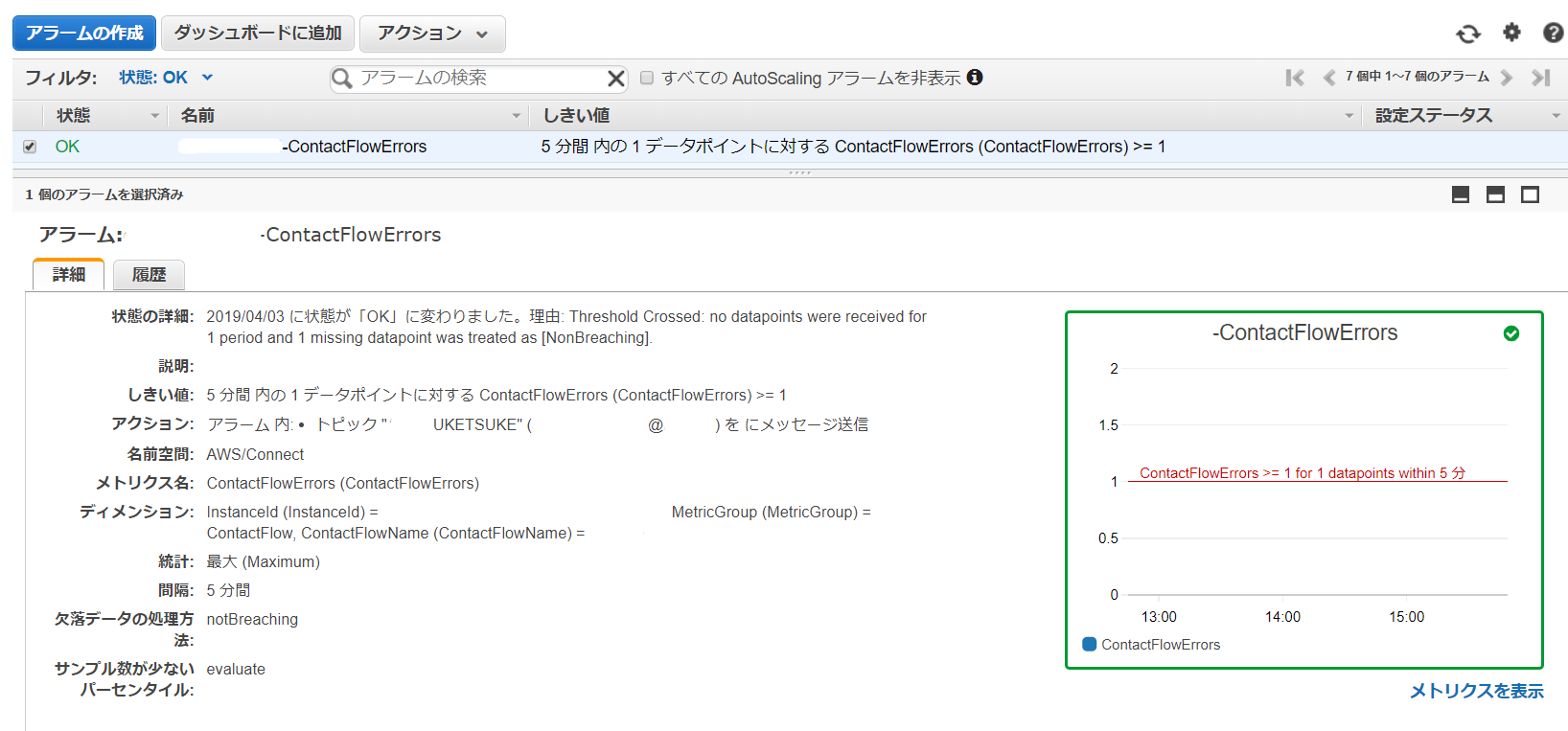The image size is (1568, 731).
Task: Click 1 個のアラームを選択済み text
Action: pyautogui.click(x=104, y=194)
